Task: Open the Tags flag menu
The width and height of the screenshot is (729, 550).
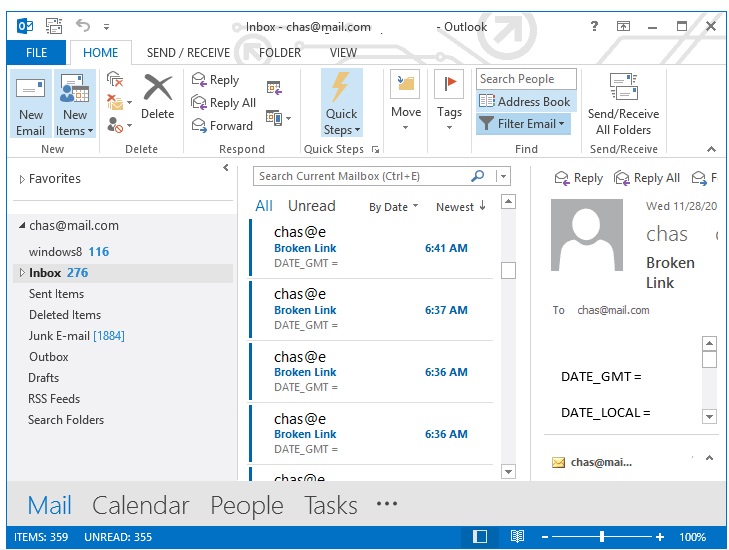Action: (x=449, y=100)
